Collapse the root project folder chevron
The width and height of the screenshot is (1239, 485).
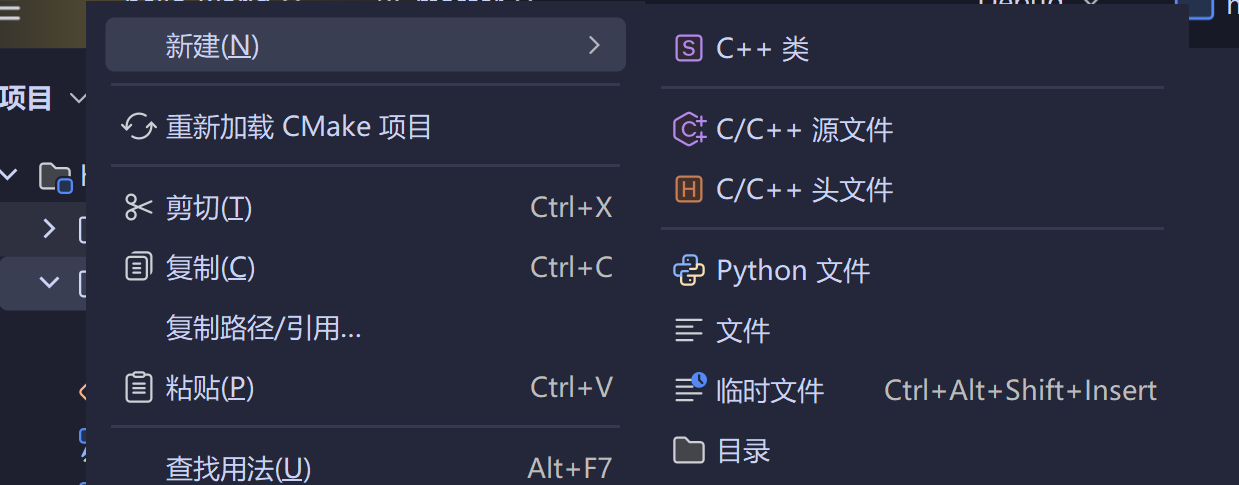[10, 175]
